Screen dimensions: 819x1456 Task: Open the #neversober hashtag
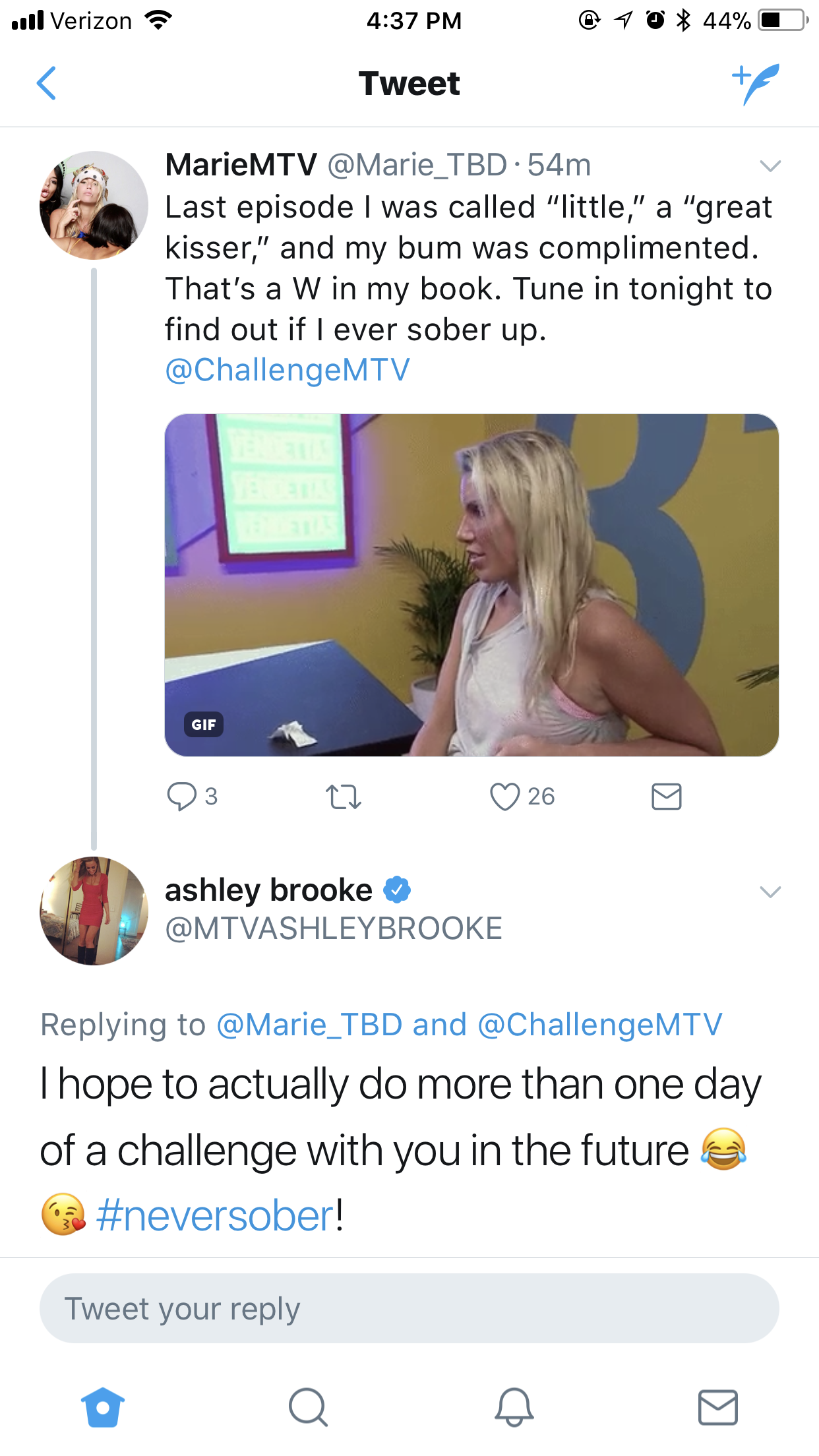point(216,1216)
